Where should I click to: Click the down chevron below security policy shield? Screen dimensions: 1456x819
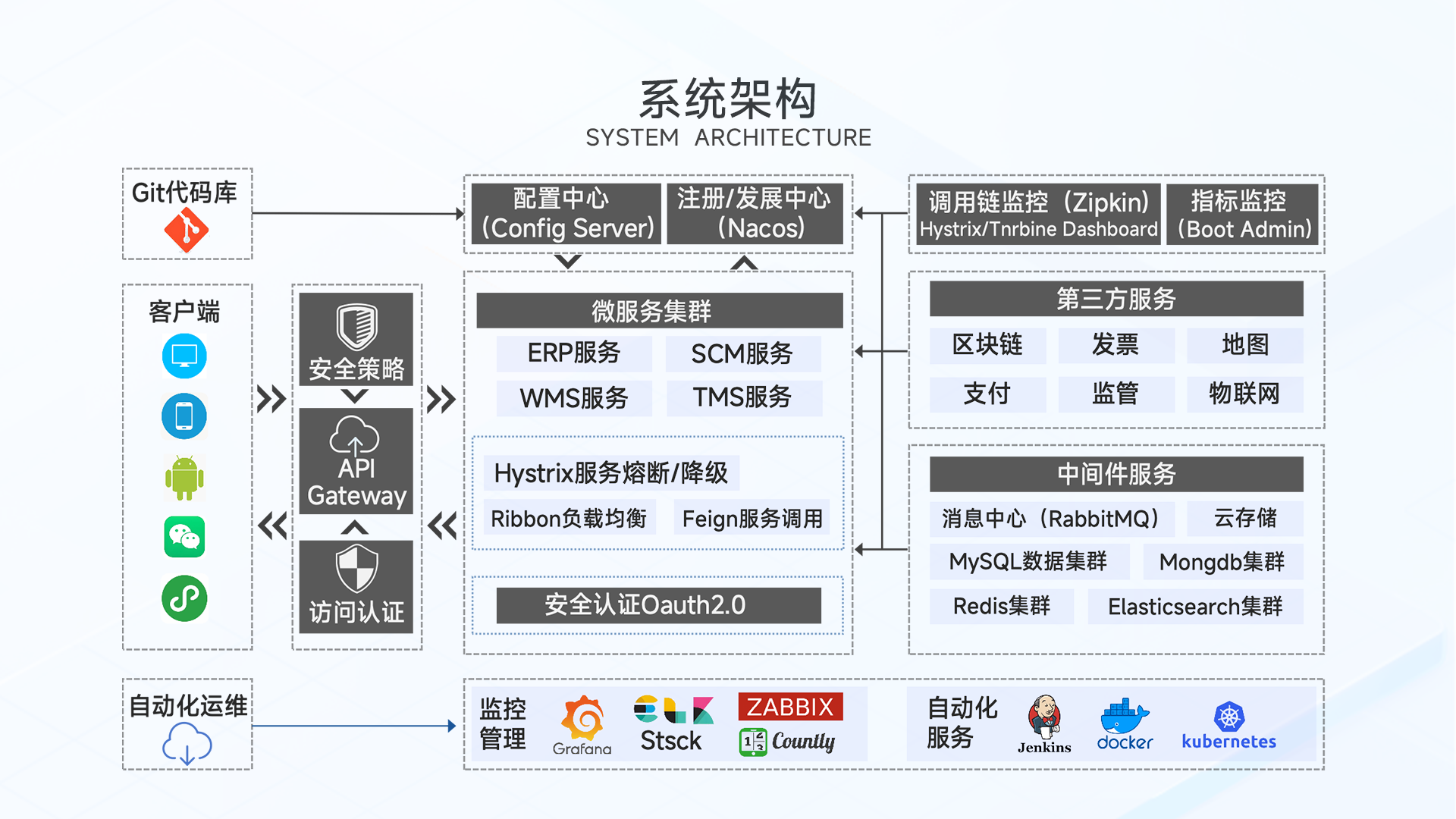tap(355, 396)
